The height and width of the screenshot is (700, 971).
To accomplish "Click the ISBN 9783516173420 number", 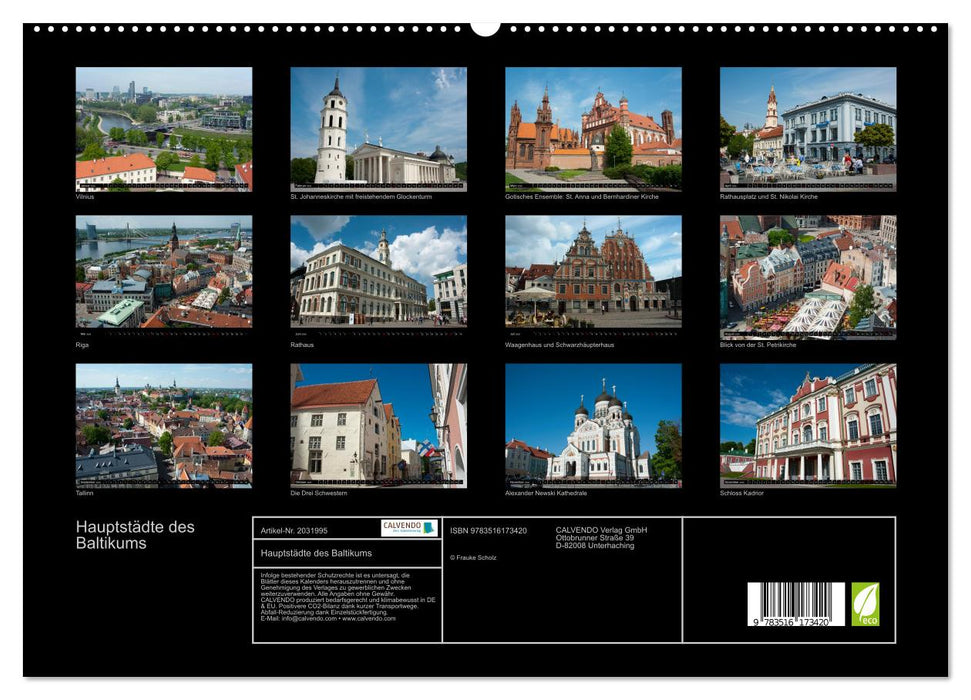I will (x=490, y=531).
